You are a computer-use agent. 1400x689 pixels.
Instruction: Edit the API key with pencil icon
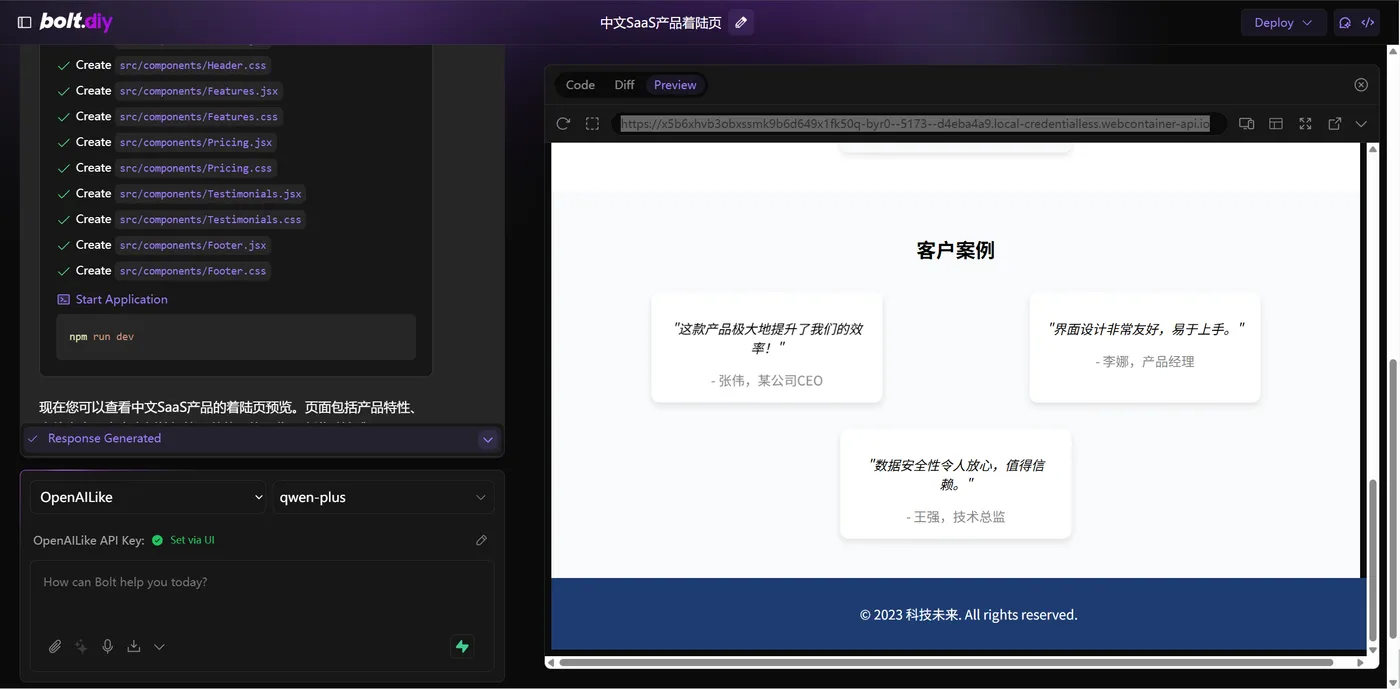pos(481,540)
